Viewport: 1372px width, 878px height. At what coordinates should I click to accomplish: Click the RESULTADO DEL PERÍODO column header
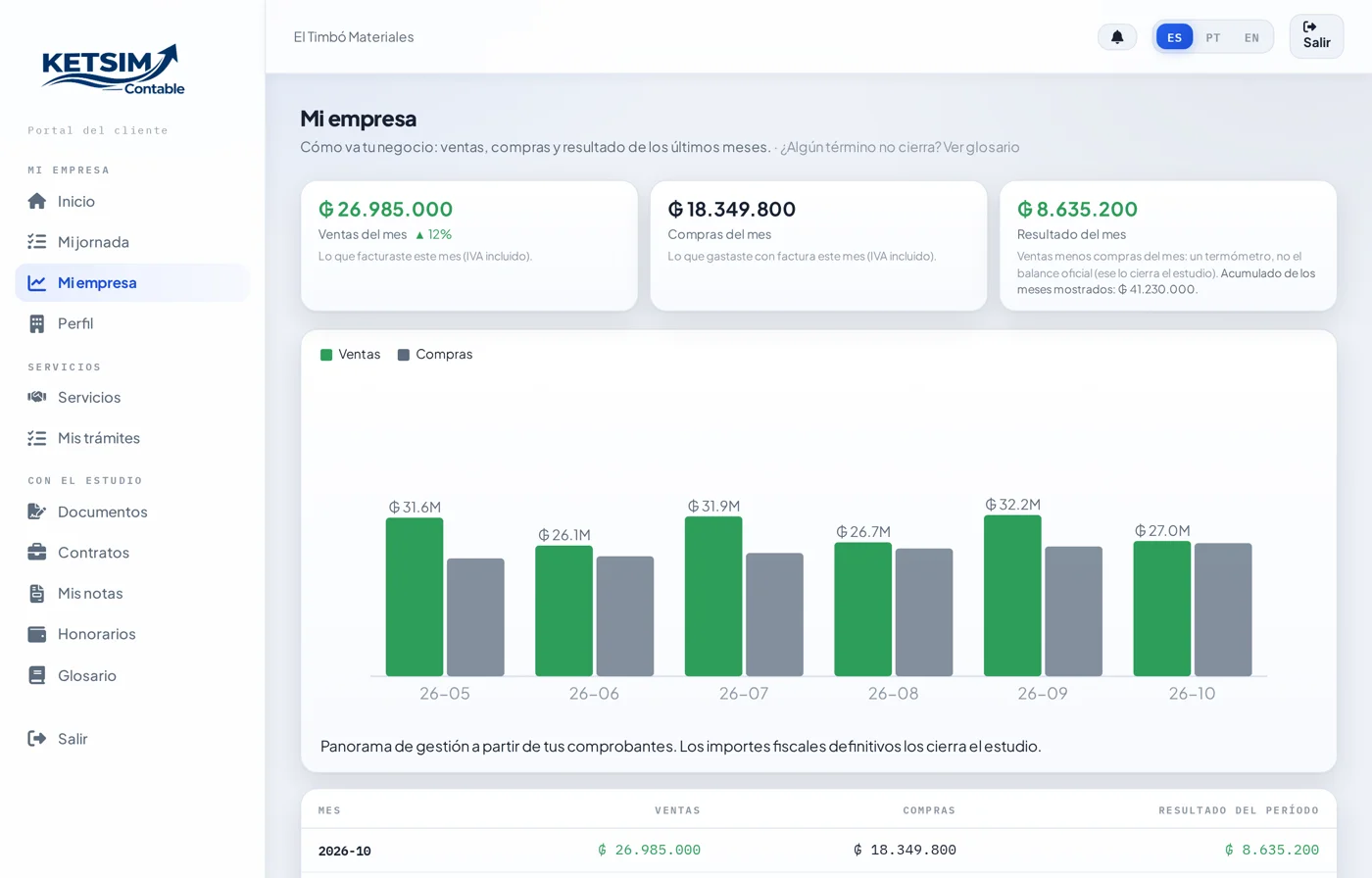(1239, 810)
